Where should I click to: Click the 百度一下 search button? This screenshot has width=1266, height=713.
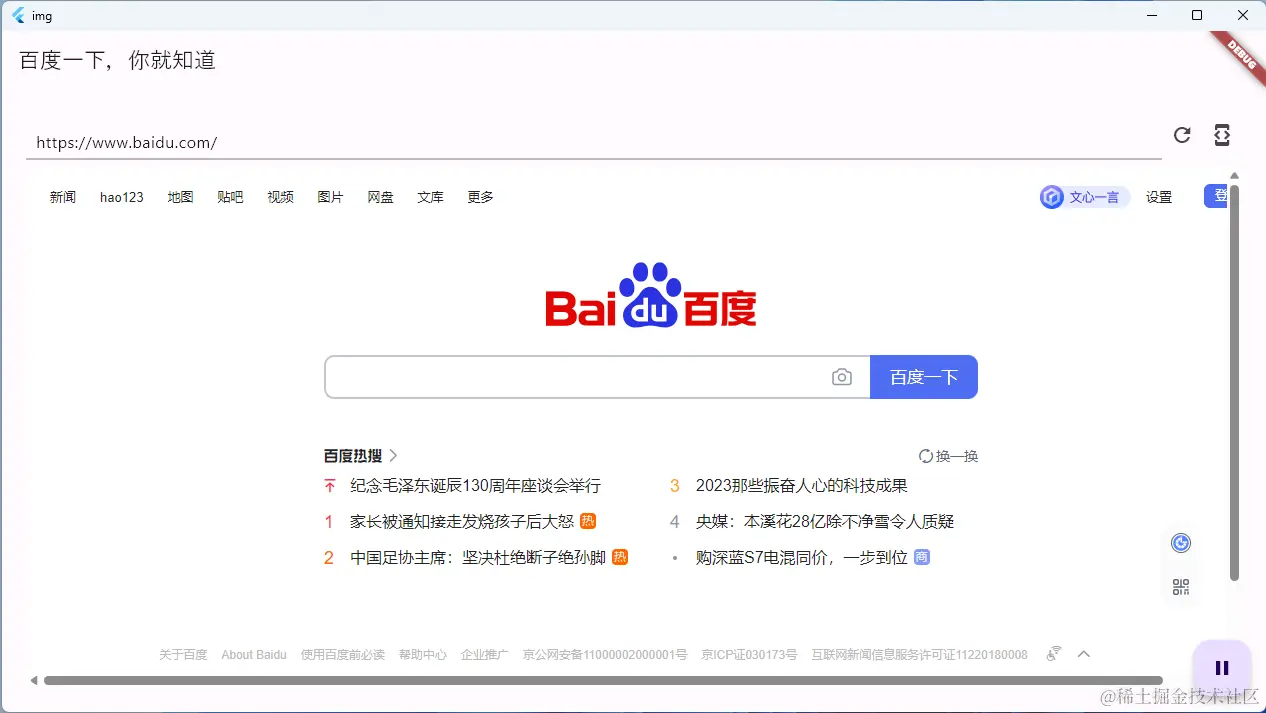924,377
